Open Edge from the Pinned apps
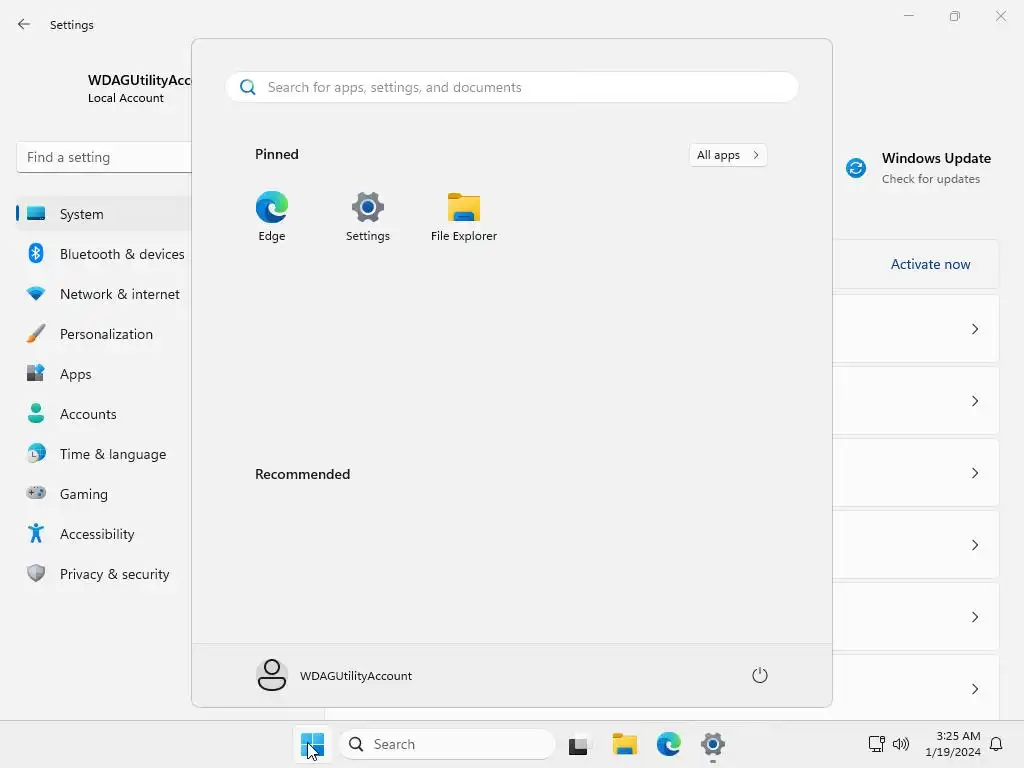The width and height of the screenshot is (1024, 768). 272,217
